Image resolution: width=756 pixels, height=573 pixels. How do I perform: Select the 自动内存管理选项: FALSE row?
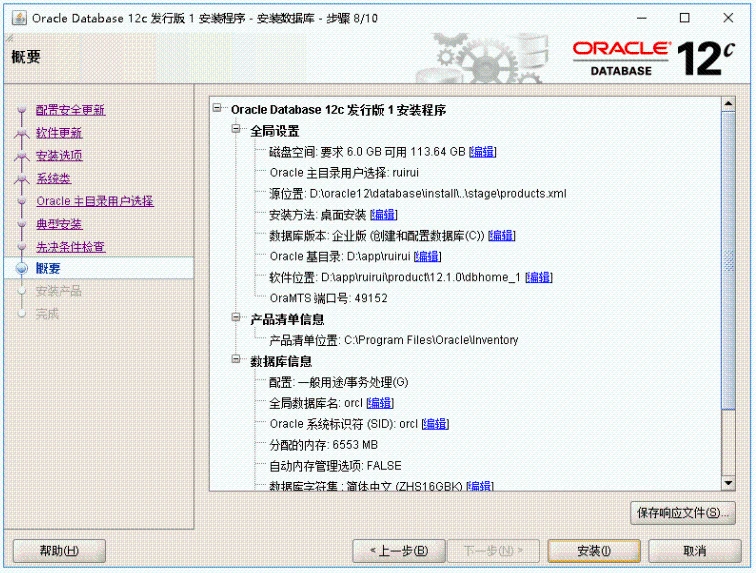335,465
